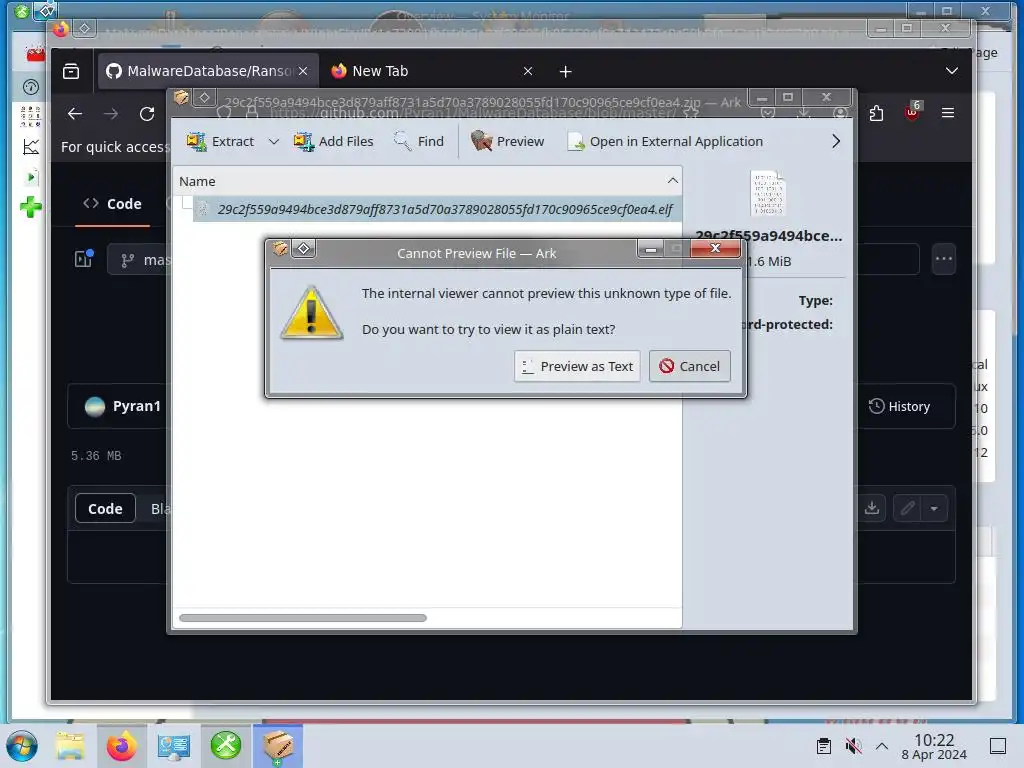Click green tools app taskbar icon
Viewport: 1024px width, 768px height.
pos(226,746)
